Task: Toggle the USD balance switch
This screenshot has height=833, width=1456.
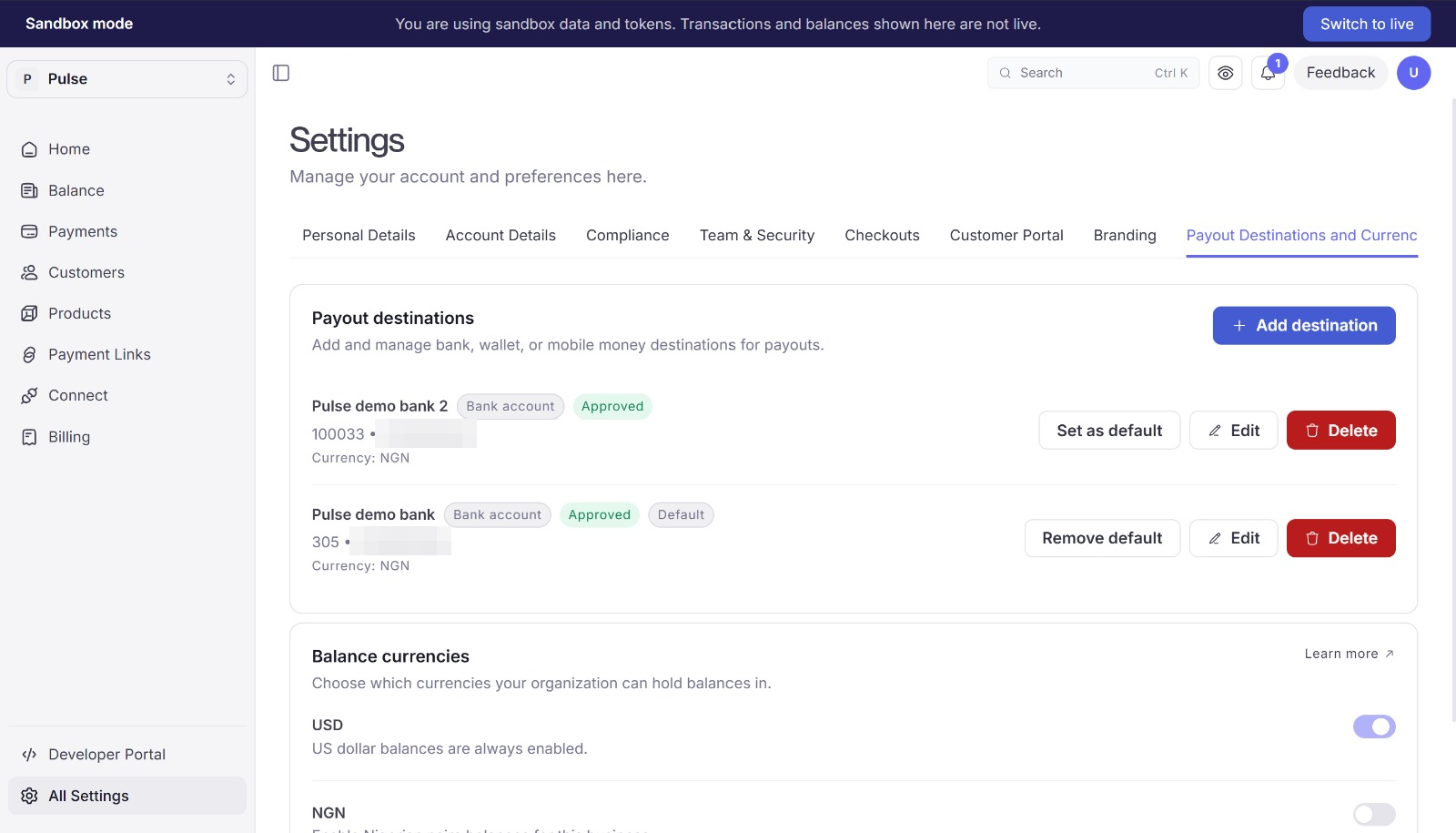Action: pos(1374,726)
